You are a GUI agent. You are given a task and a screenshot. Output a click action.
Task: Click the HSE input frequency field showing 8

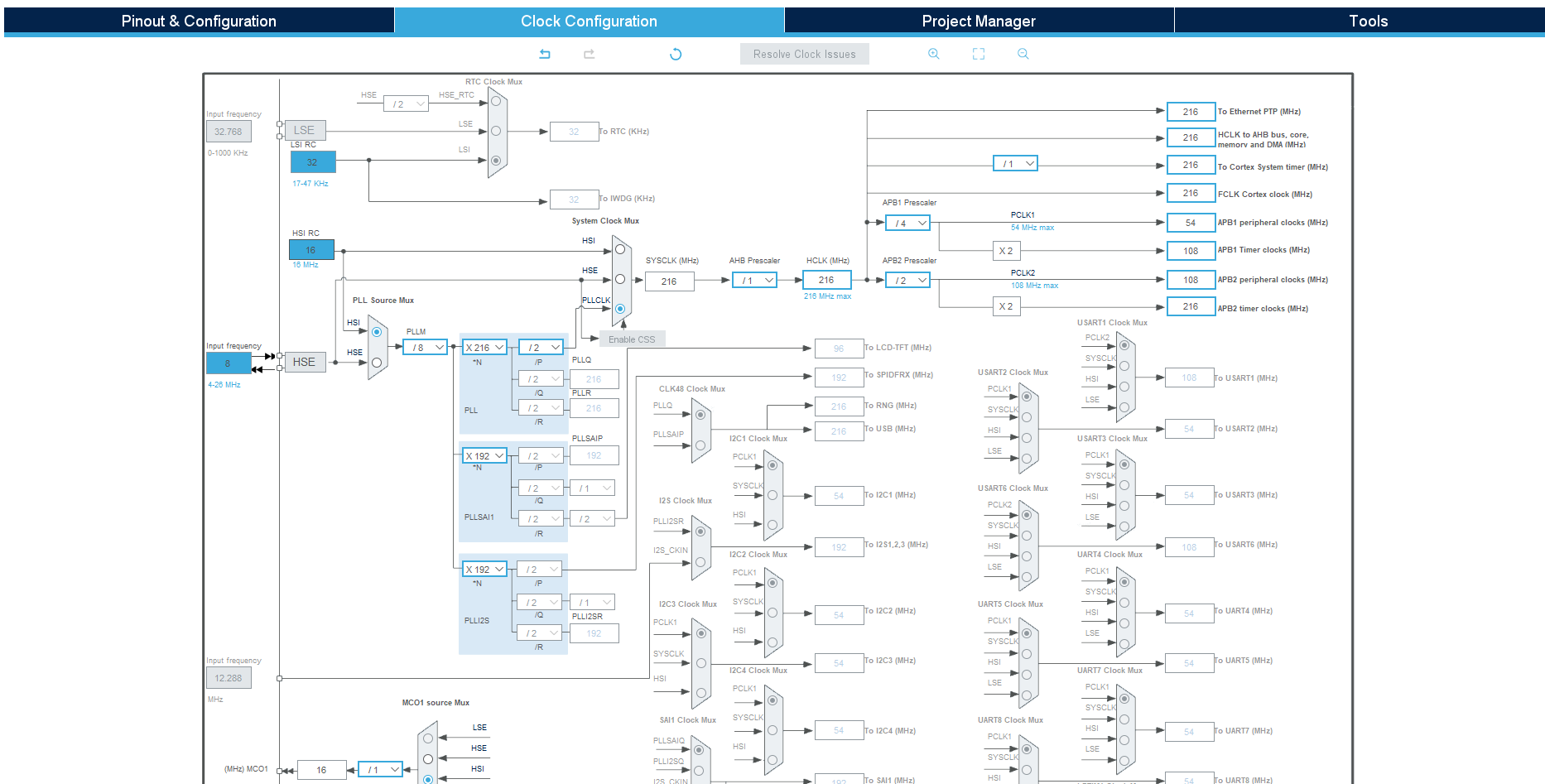pyautogui.click(x=229, y=363)
